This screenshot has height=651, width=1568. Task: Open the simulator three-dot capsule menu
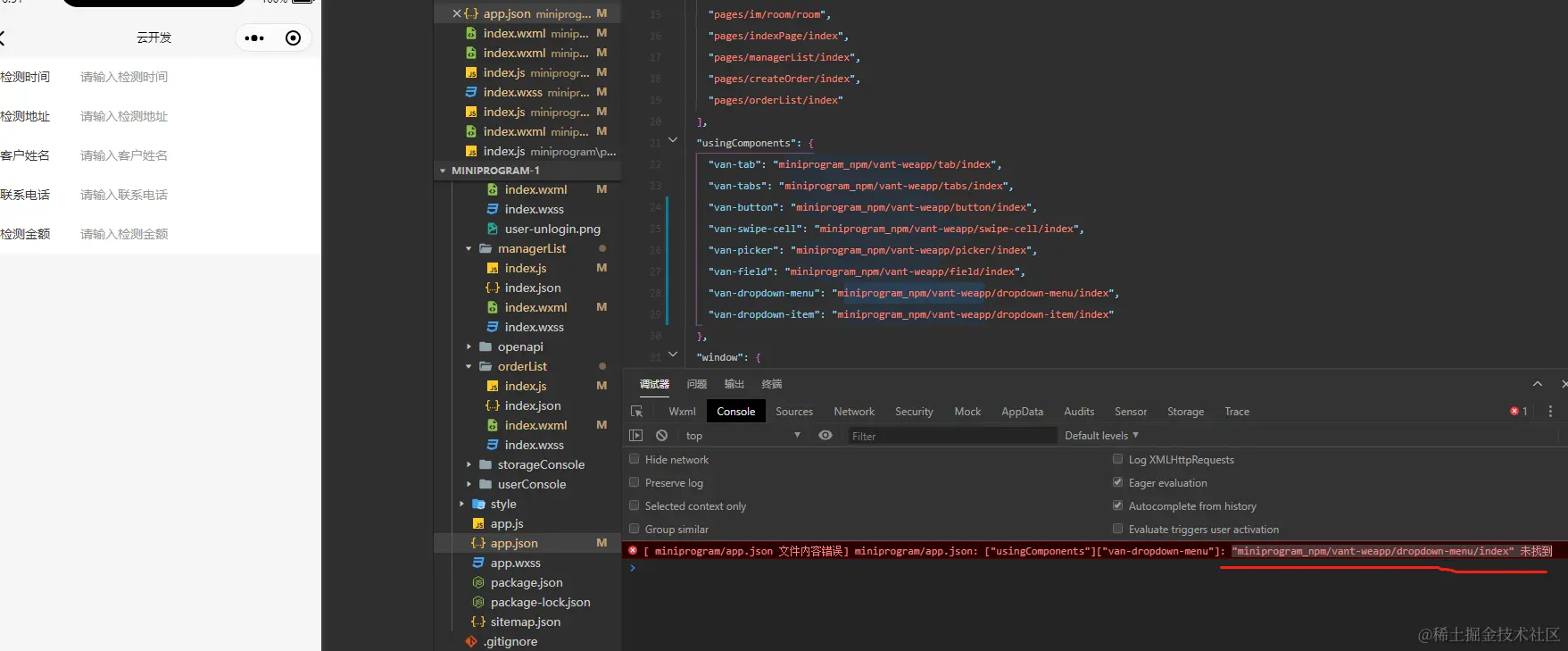[254, 38]
